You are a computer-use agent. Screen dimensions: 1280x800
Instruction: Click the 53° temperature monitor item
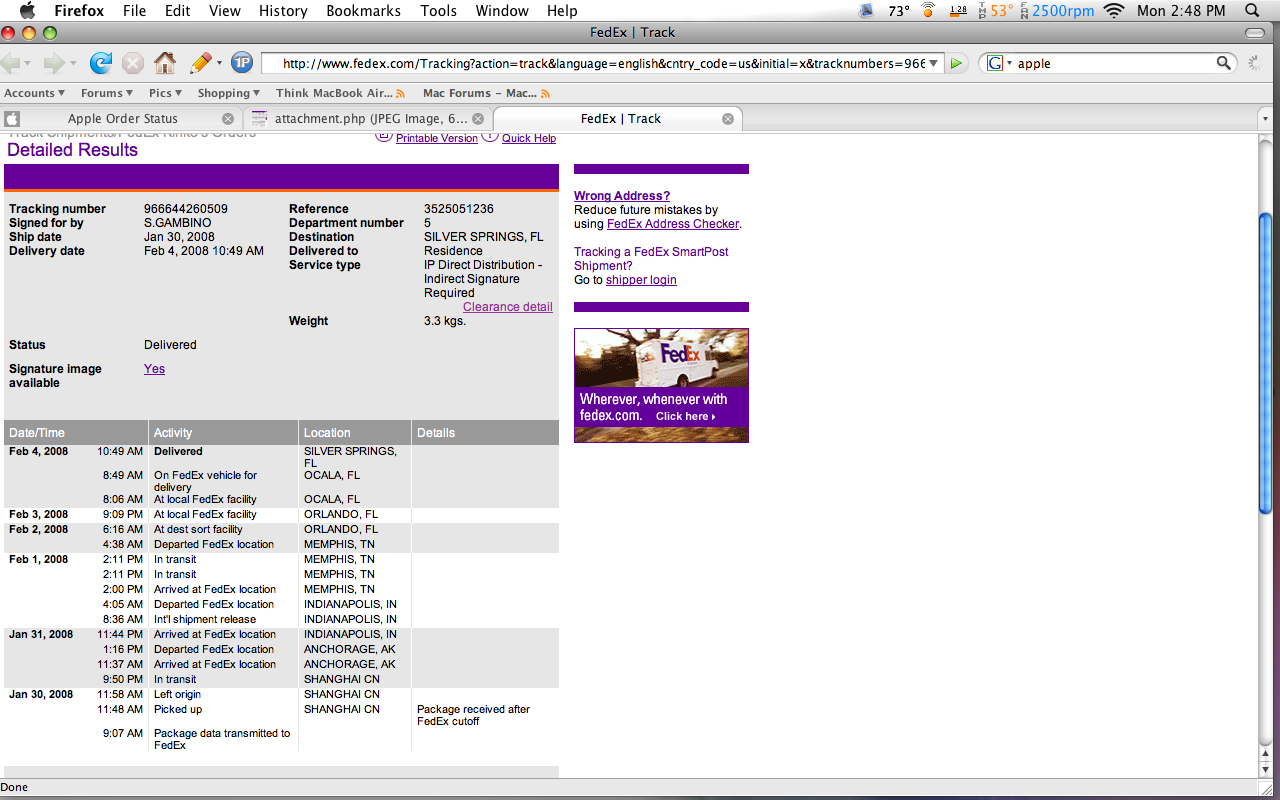pos(1001,11)
